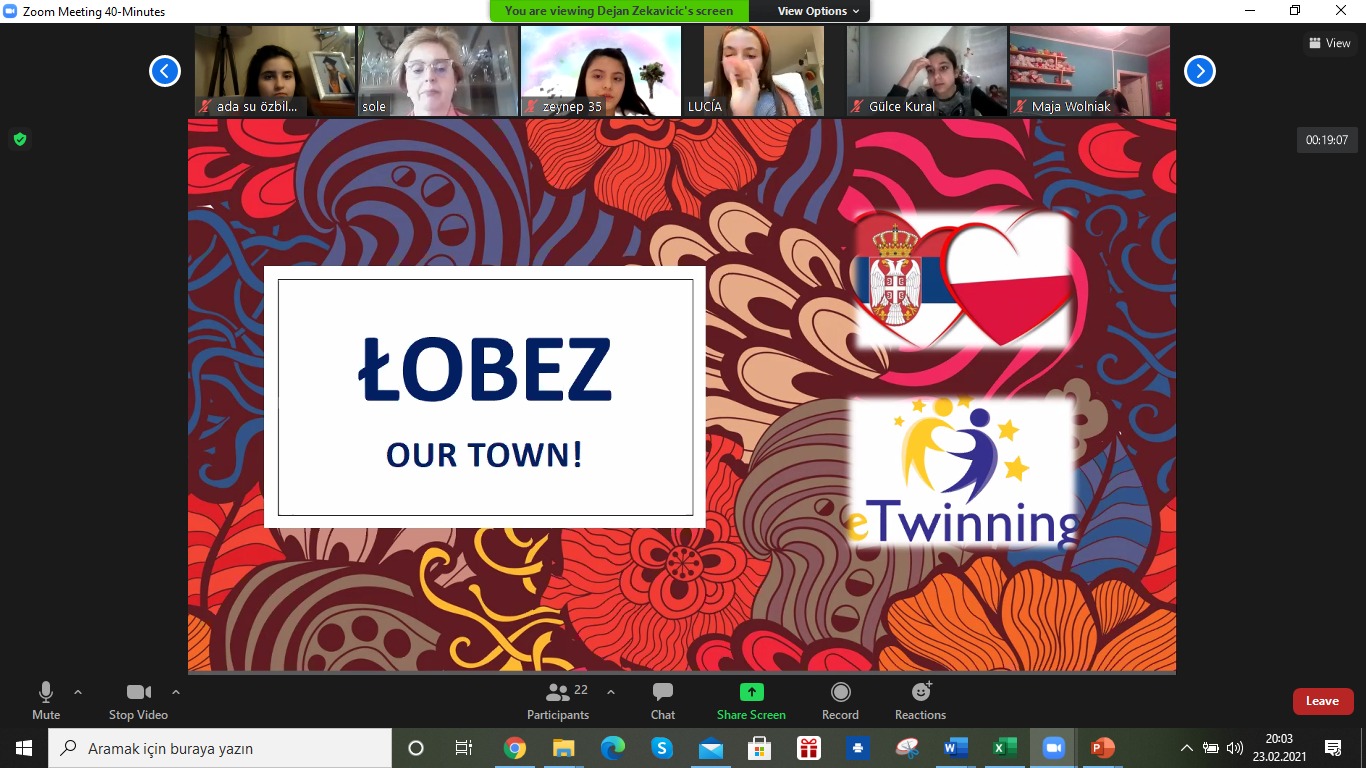
Task: Click the Zoom icon in the taskbar
Action: [x=1053, y=748]
